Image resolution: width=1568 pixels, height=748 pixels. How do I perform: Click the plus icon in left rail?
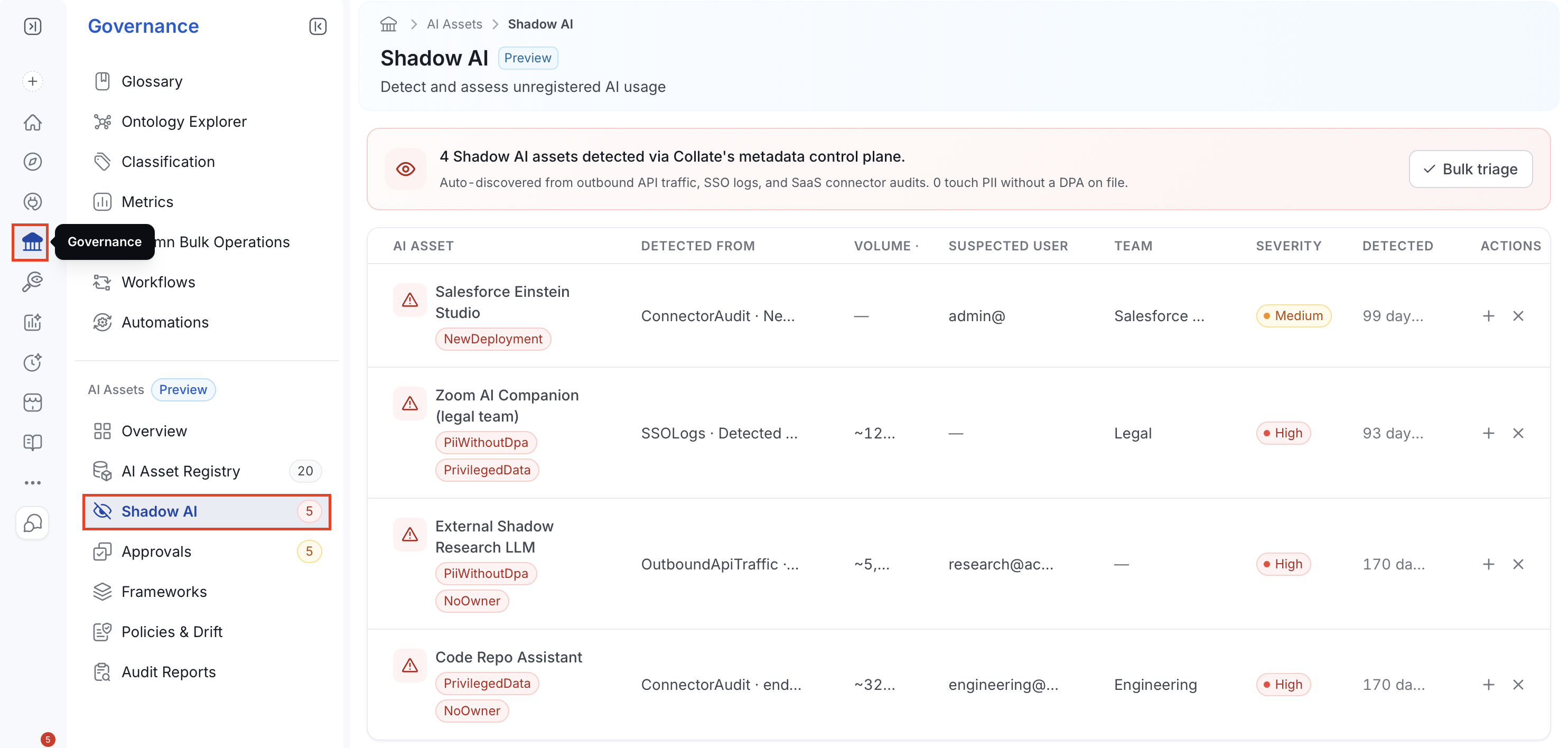click(x=33, y=81)
